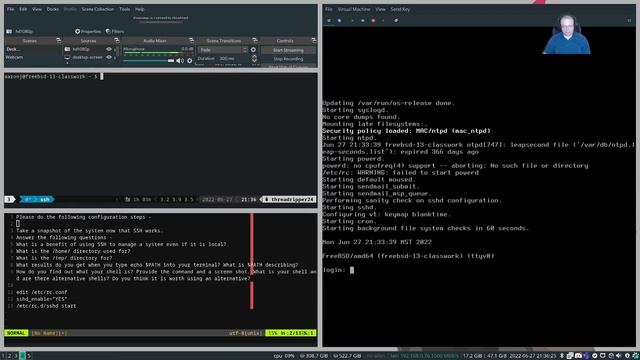Select the ssh tmux window tab
This screenshot has height=360, width=640.
pyautogui.click(x=37, y=199)
